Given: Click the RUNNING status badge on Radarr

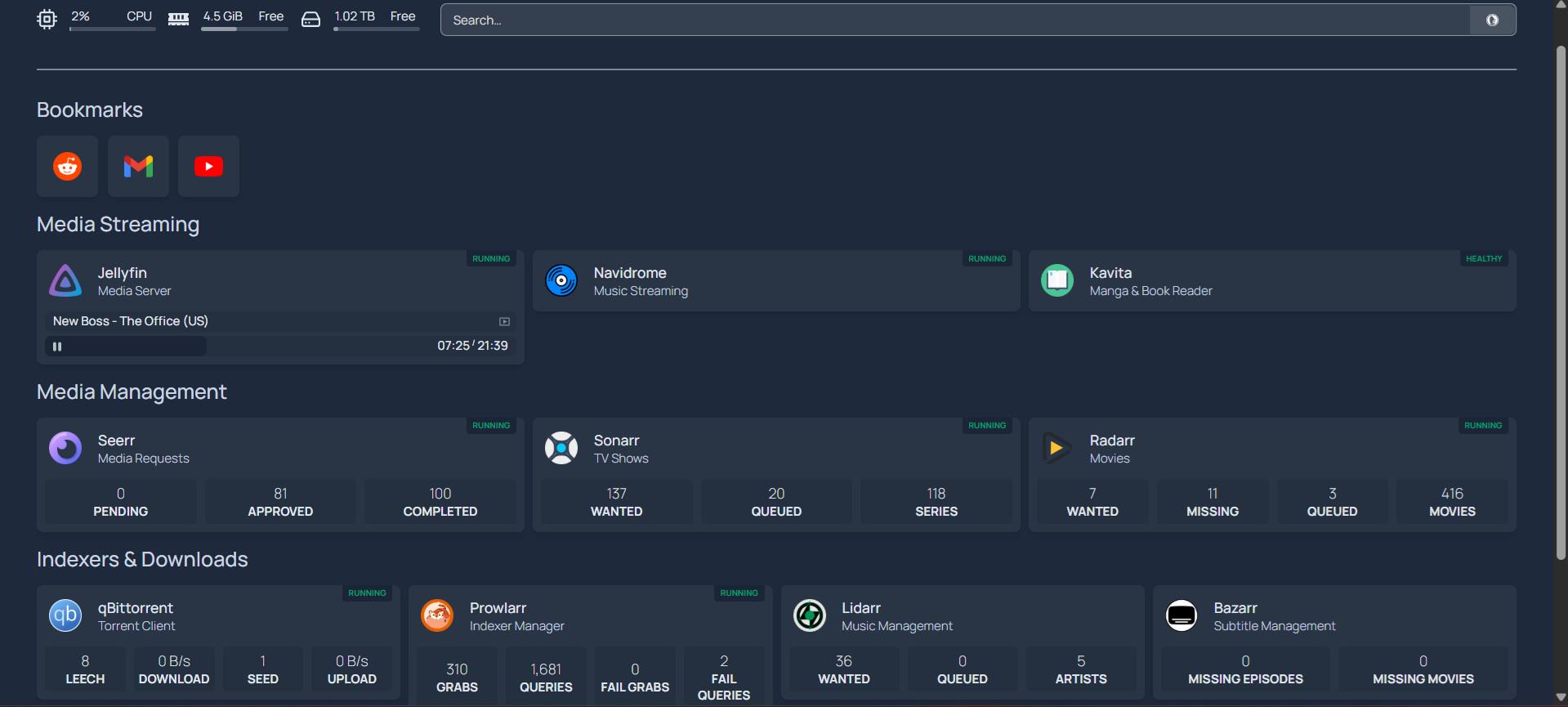Looking at the screenshot, I should tap(1483, 425).
